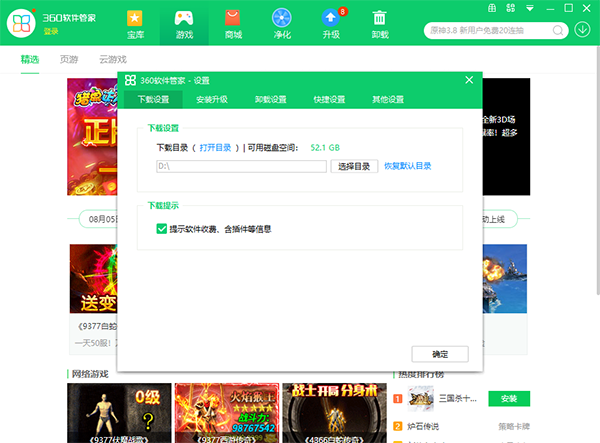Open the 其他设置 tab
This screenshot has height=443, width=600.
(x=388, y=100)
